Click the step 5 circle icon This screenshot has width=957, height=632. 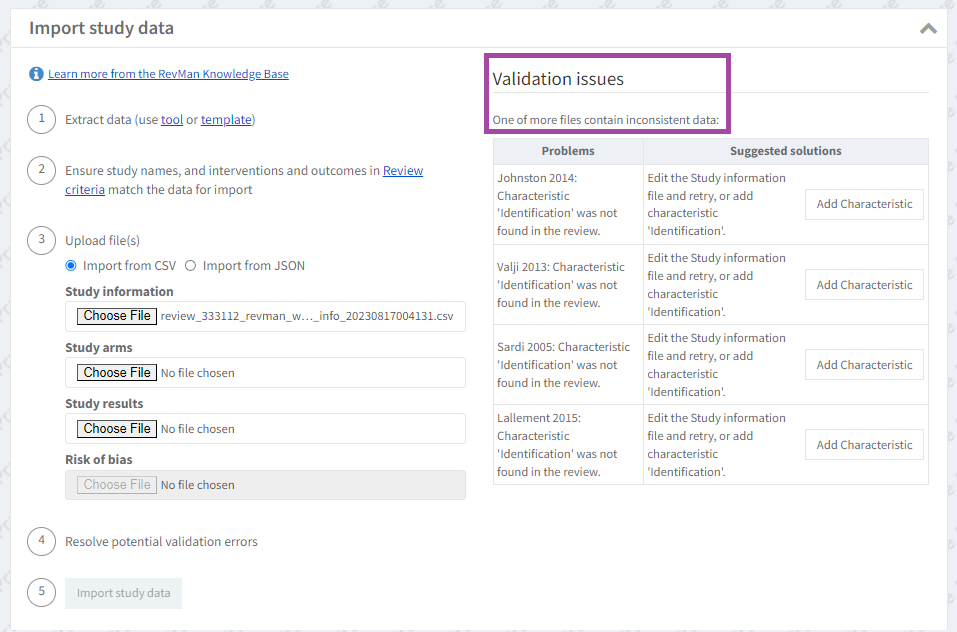coord(41,592)
